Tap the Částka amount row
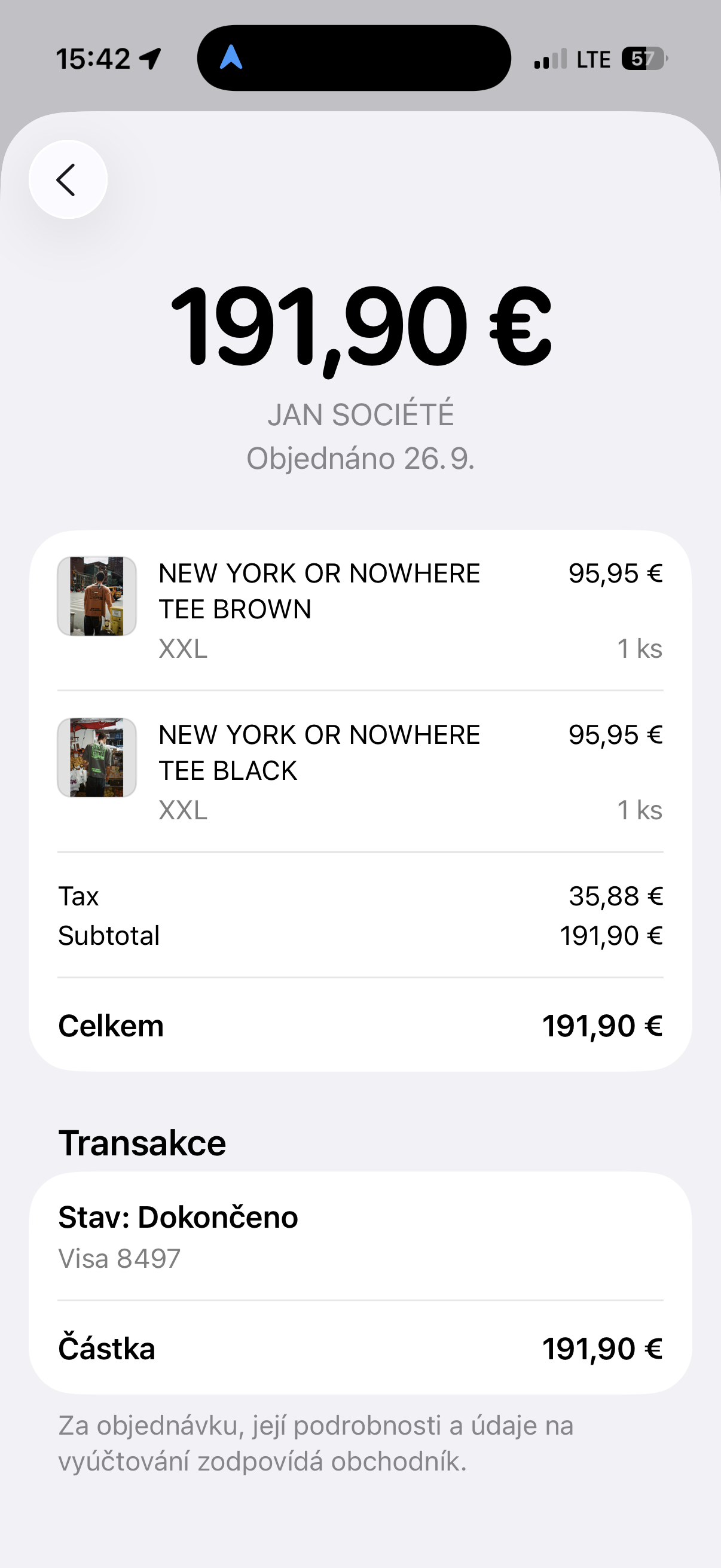 pos(360,1349)
